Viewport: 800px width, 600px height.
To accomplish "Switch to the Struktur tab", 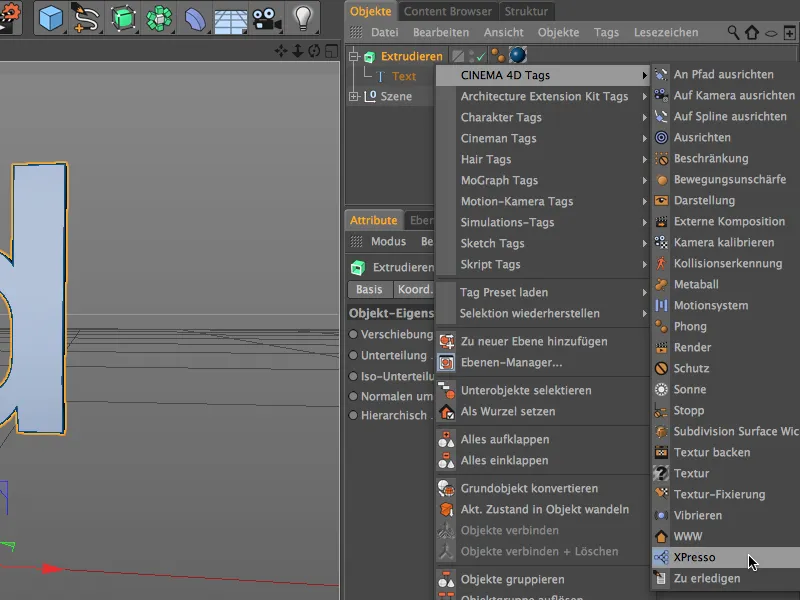I will tap(526, 11).
